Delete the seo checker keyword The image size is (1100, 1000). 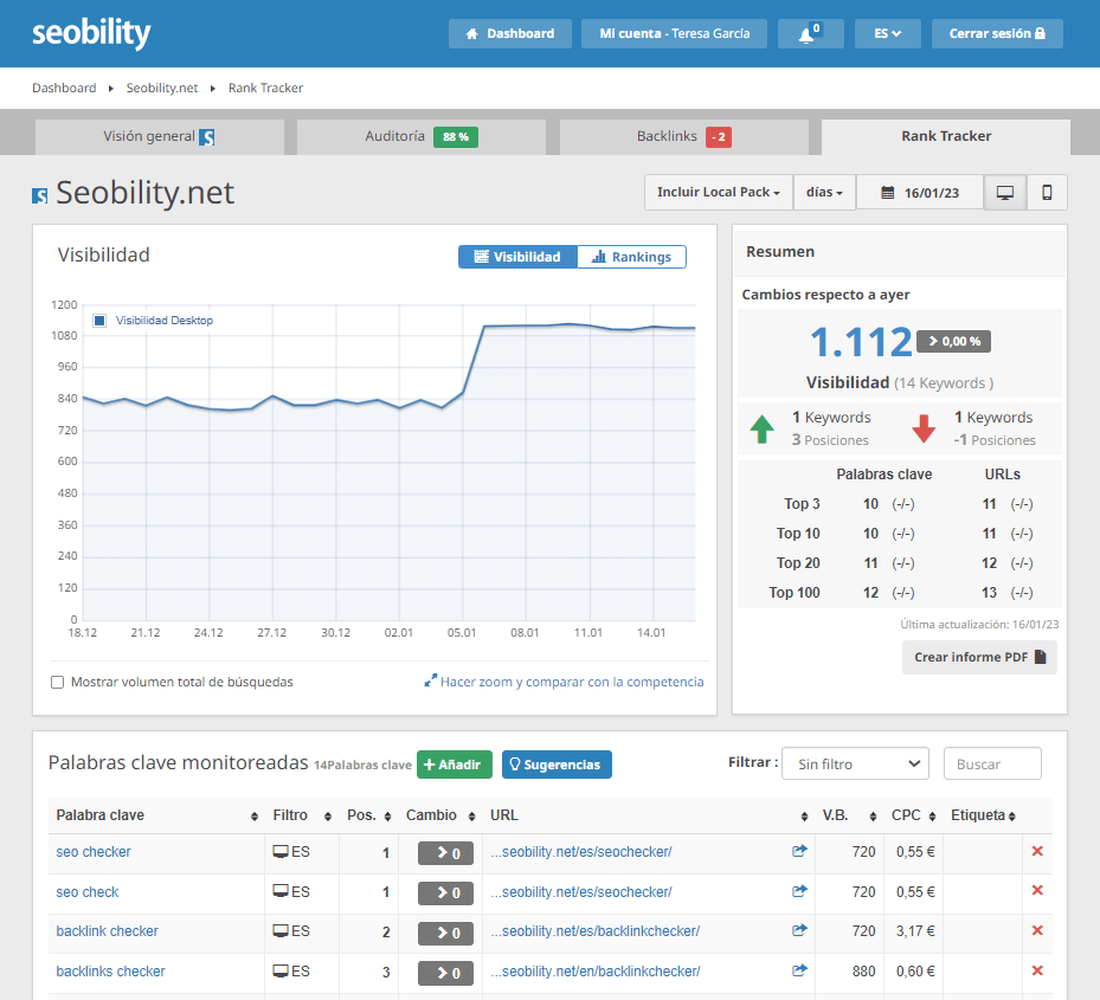pos(1038,851)
